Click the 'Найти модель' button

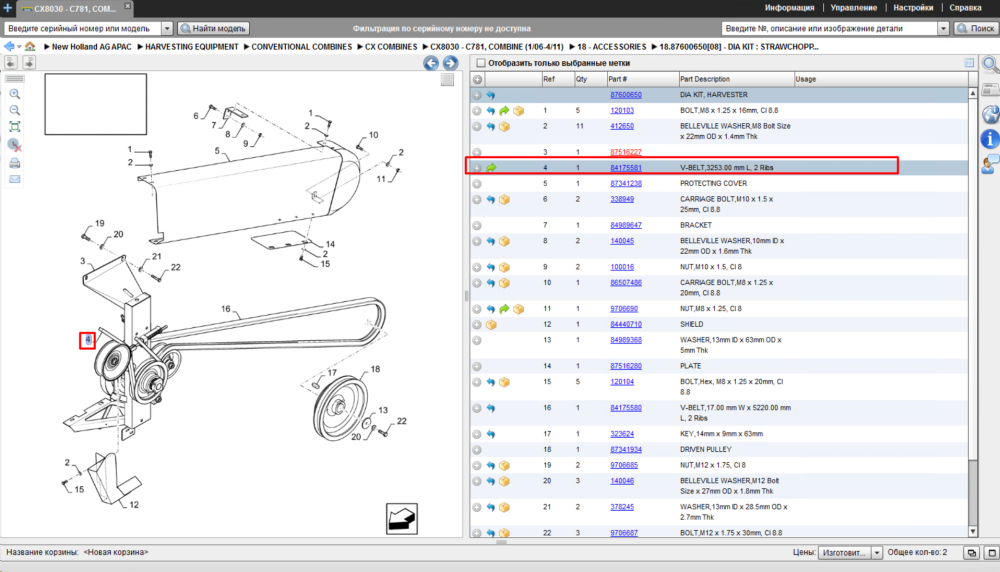(213, 28)
